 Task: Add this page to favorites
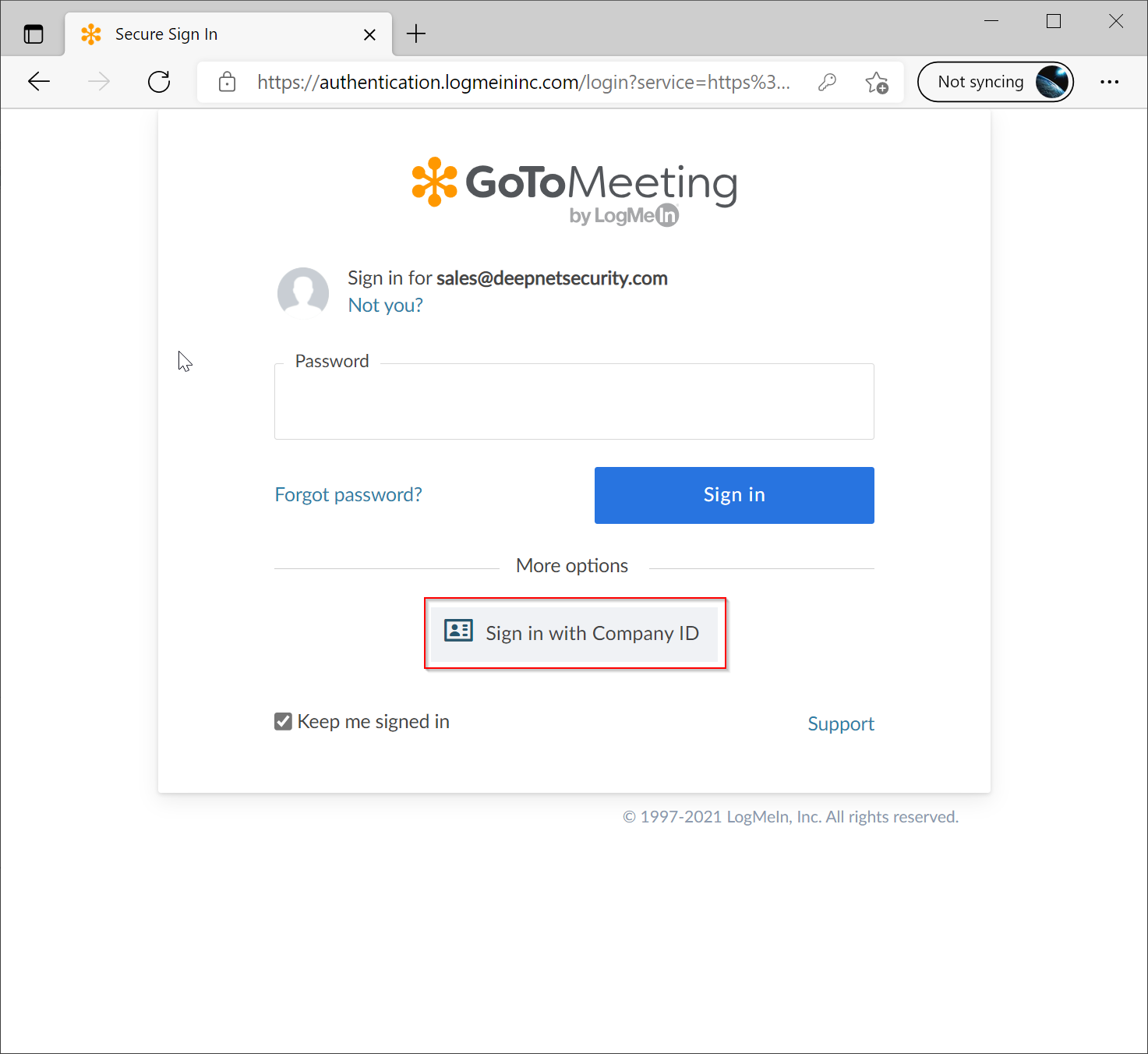coord(877,82)
